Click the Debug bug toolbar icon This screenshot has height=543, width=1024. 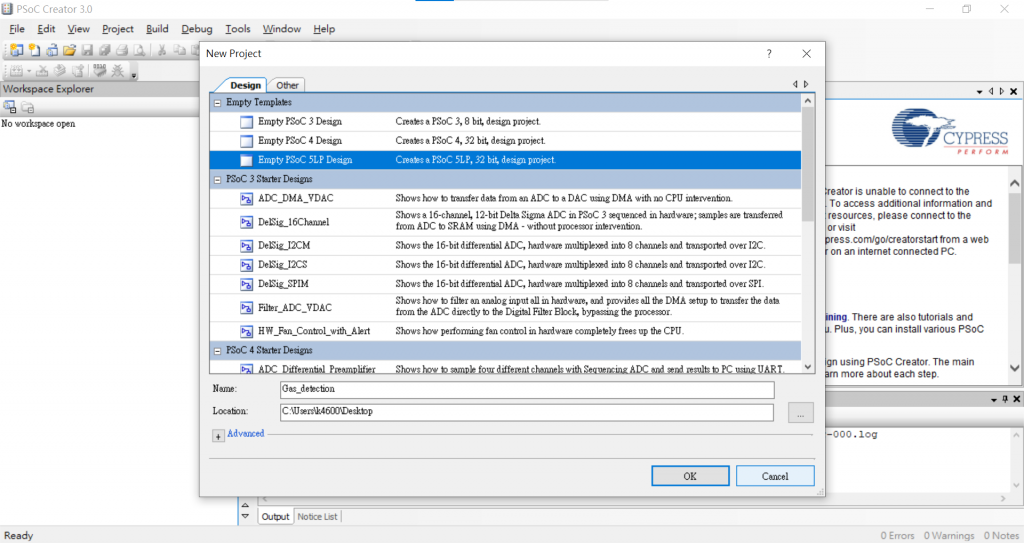118,71
